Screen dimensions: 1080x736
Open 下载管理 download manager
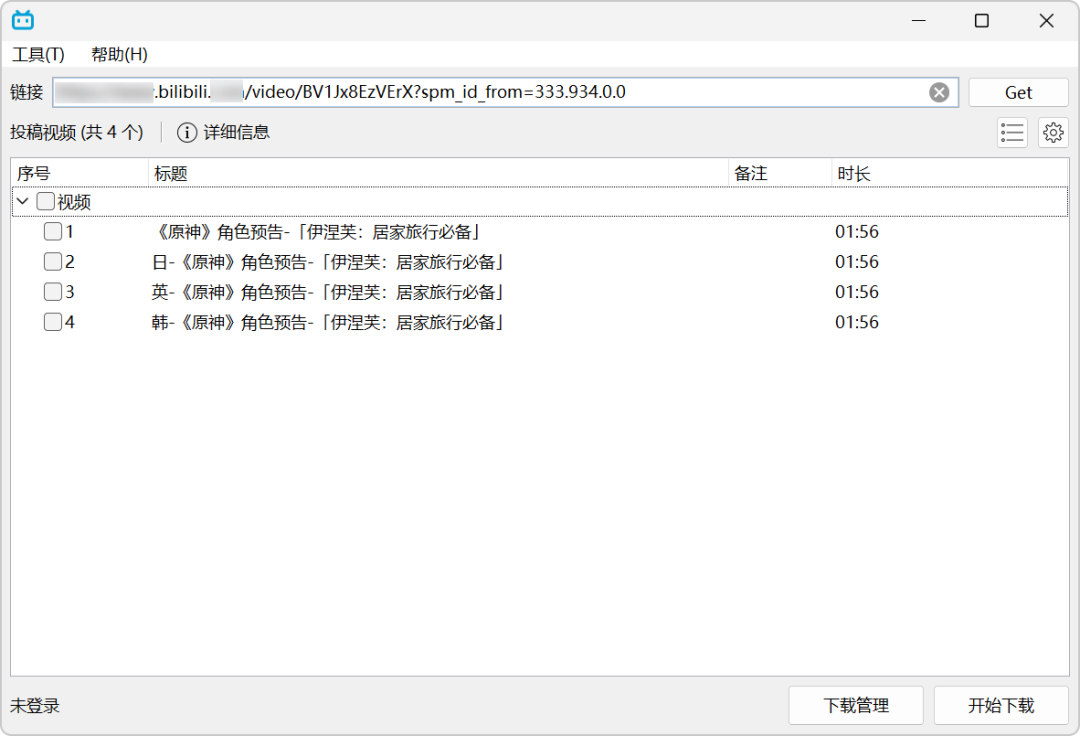[x=855, y=705]
